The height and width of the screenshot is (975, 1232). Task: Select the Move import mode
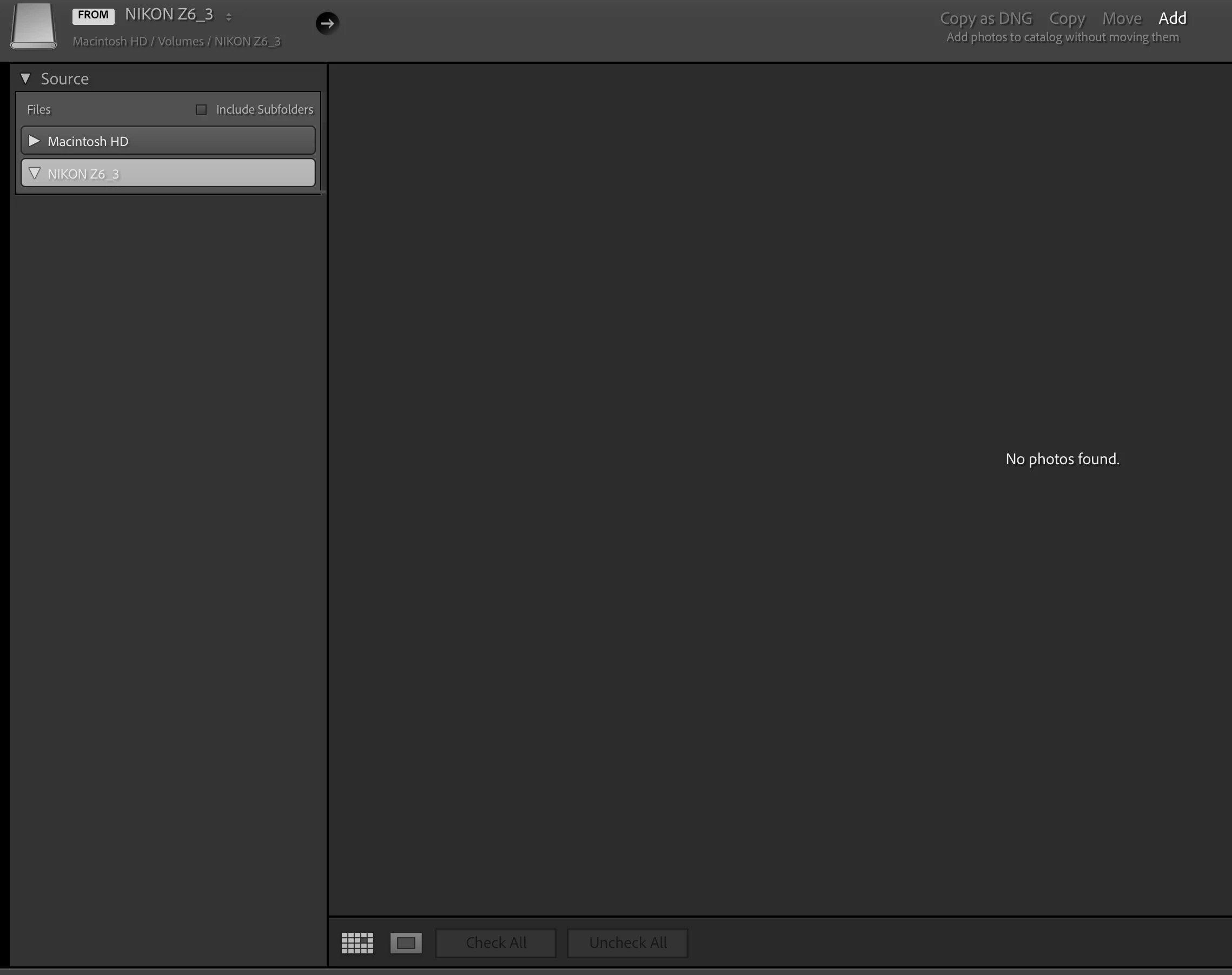click(1121, 18)
